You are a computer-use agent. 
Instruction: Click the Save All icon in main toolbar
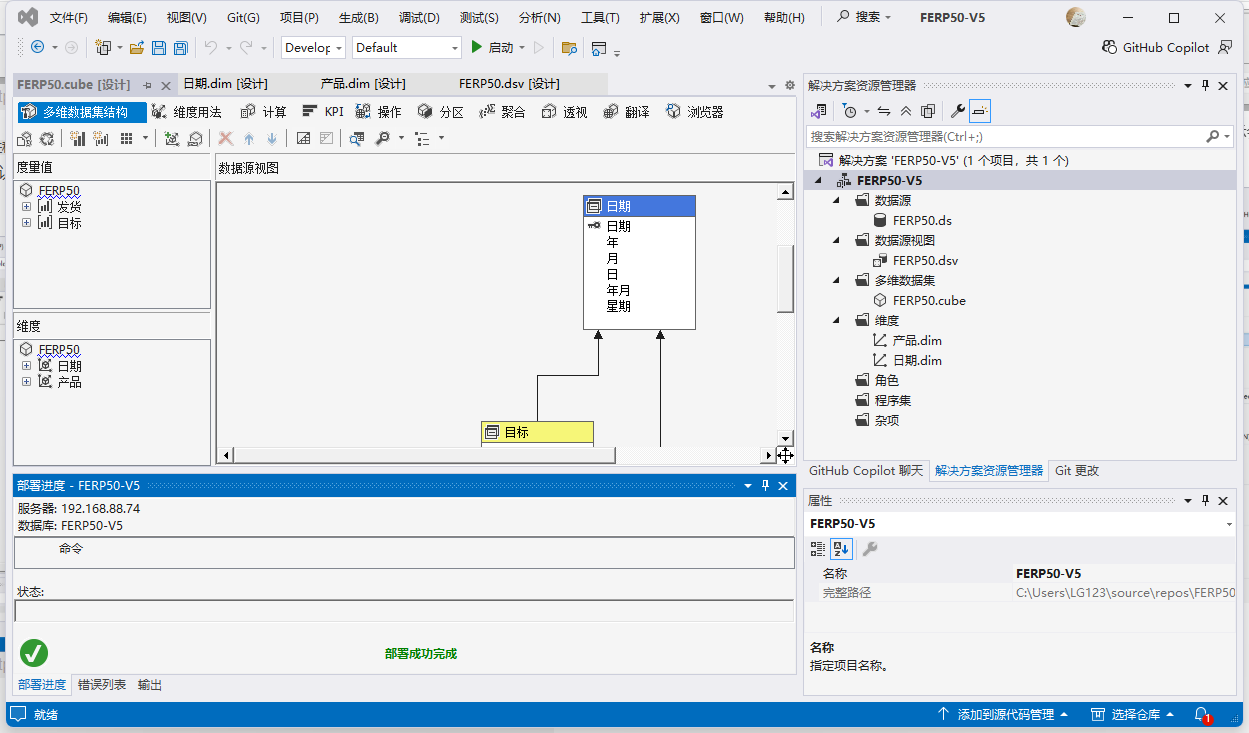(x=181, y=47)
